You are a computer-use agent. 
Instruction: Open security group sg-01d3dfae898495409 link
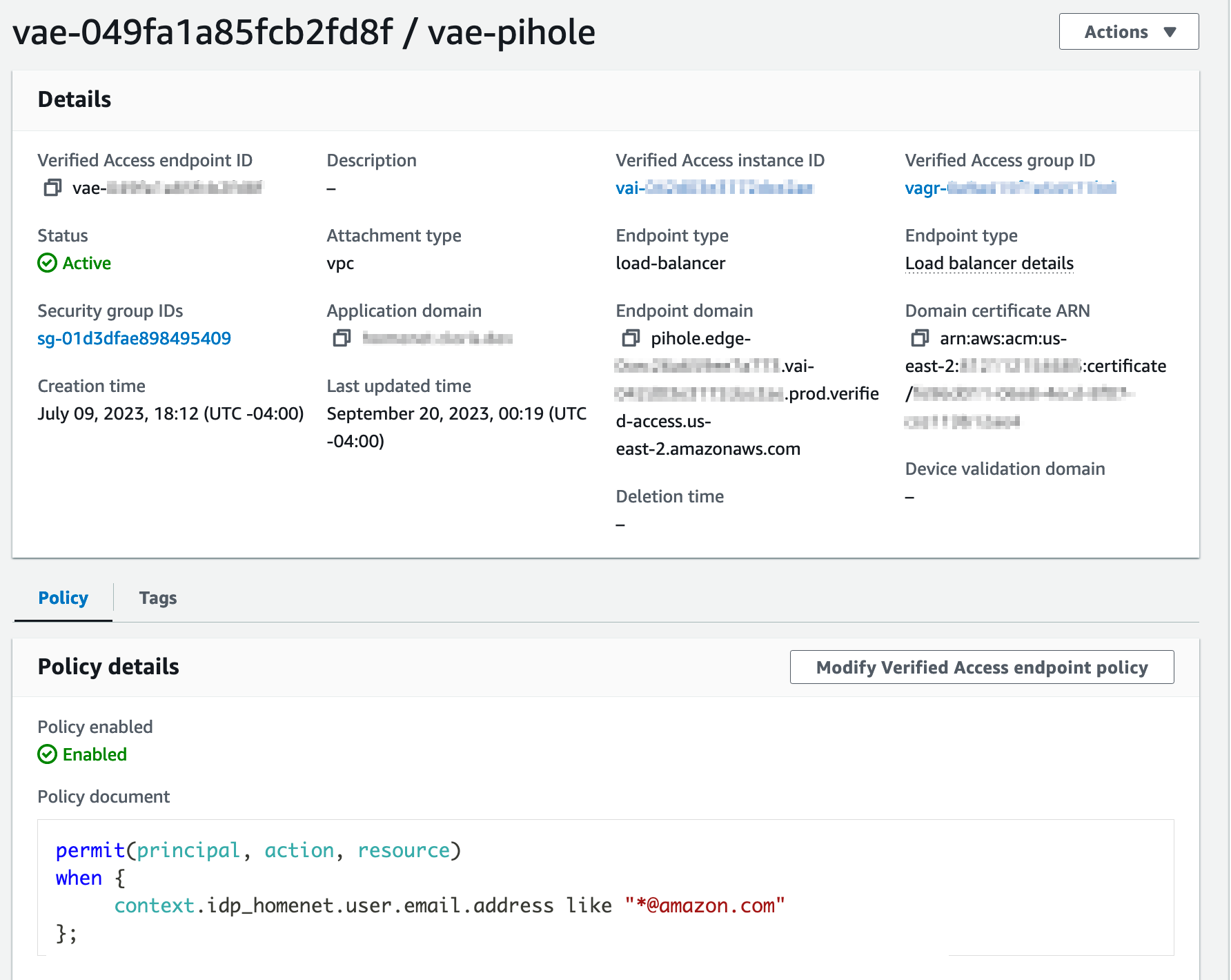pyautogui.click(x=134, y=338)
